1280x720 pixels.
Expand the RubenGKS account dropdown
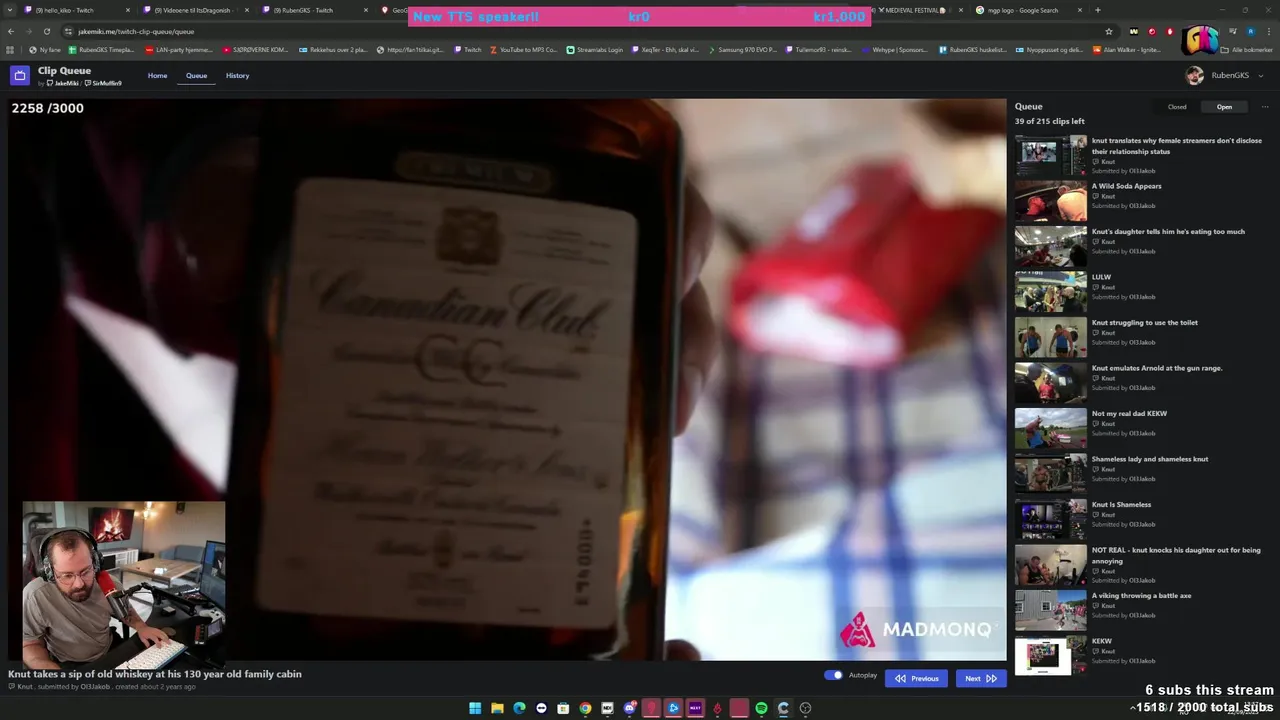point(1260,76)
